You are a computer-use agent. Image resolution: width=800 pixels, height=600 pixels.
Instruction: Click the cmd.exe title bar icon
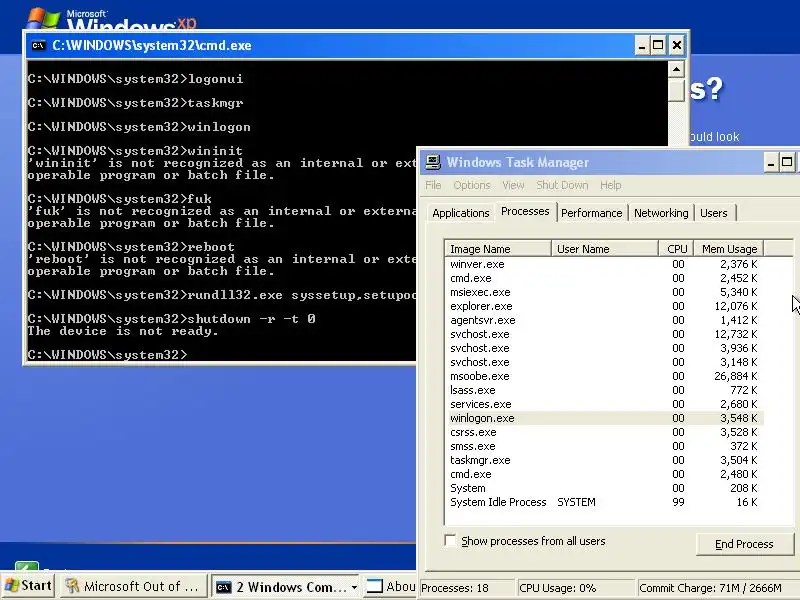click(38, 45)
